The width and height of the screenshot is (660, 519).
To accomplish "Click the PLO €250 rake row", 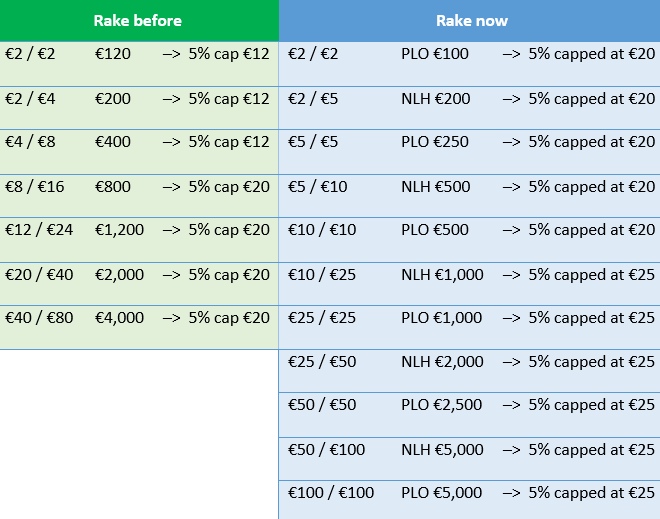I will (471, 142).
